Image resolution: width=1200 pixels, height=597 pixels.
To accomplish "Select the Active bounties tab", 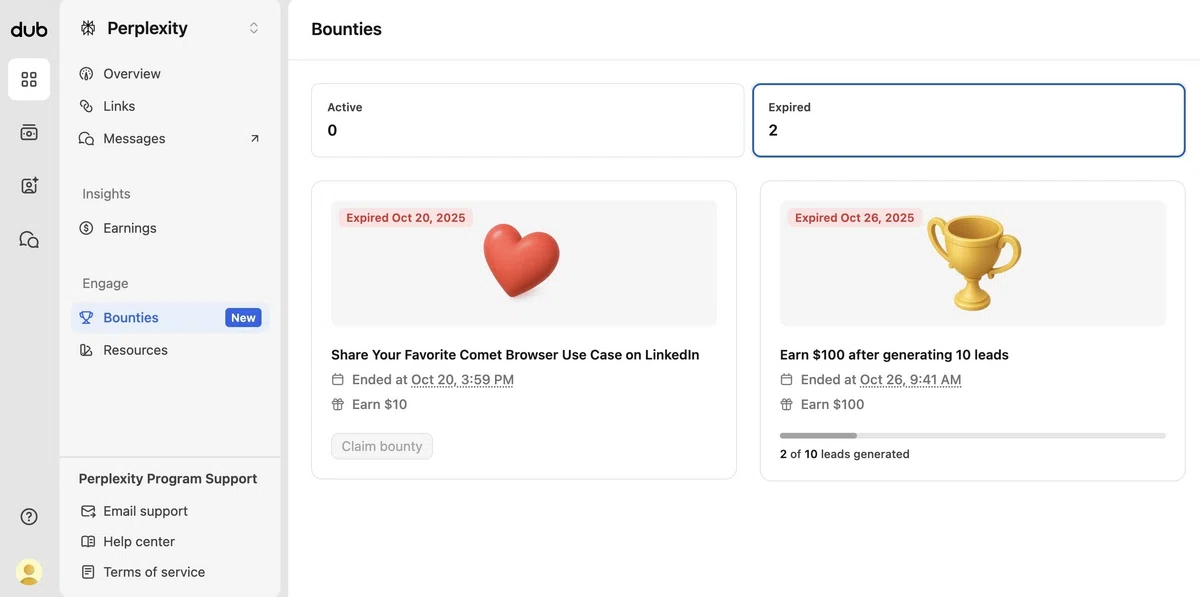I will (x=527, y=120).
